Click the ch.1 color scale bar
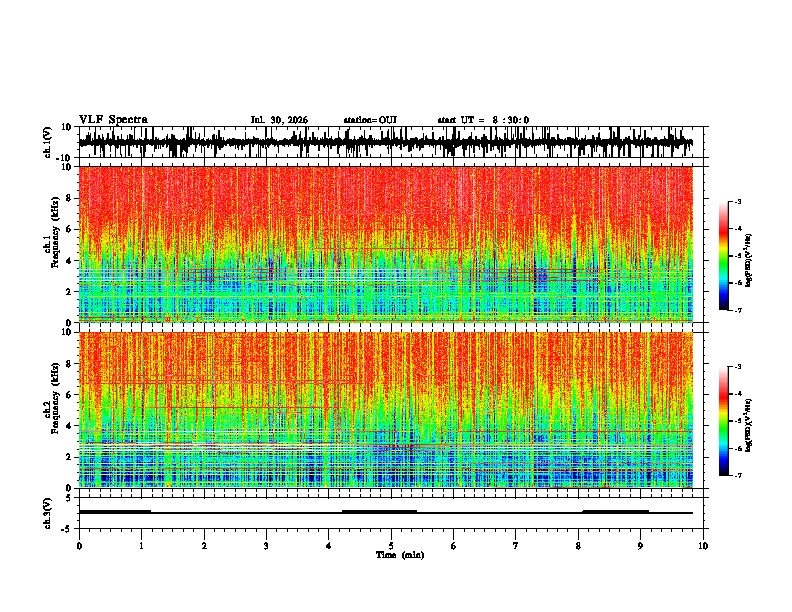The width and height of the screenshot is (792, 612). [724, 256]
